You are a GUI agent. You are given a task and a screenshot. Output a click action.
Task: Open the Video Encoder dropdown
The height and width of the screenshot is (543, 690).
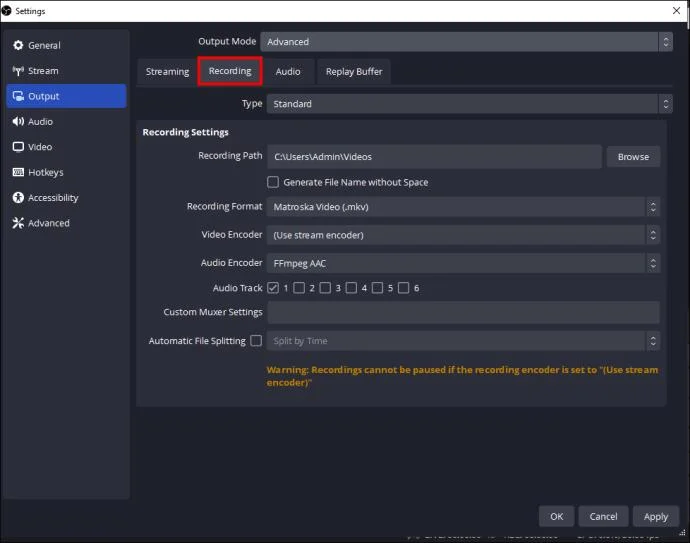pyautogui.click(x=463, y=235)
